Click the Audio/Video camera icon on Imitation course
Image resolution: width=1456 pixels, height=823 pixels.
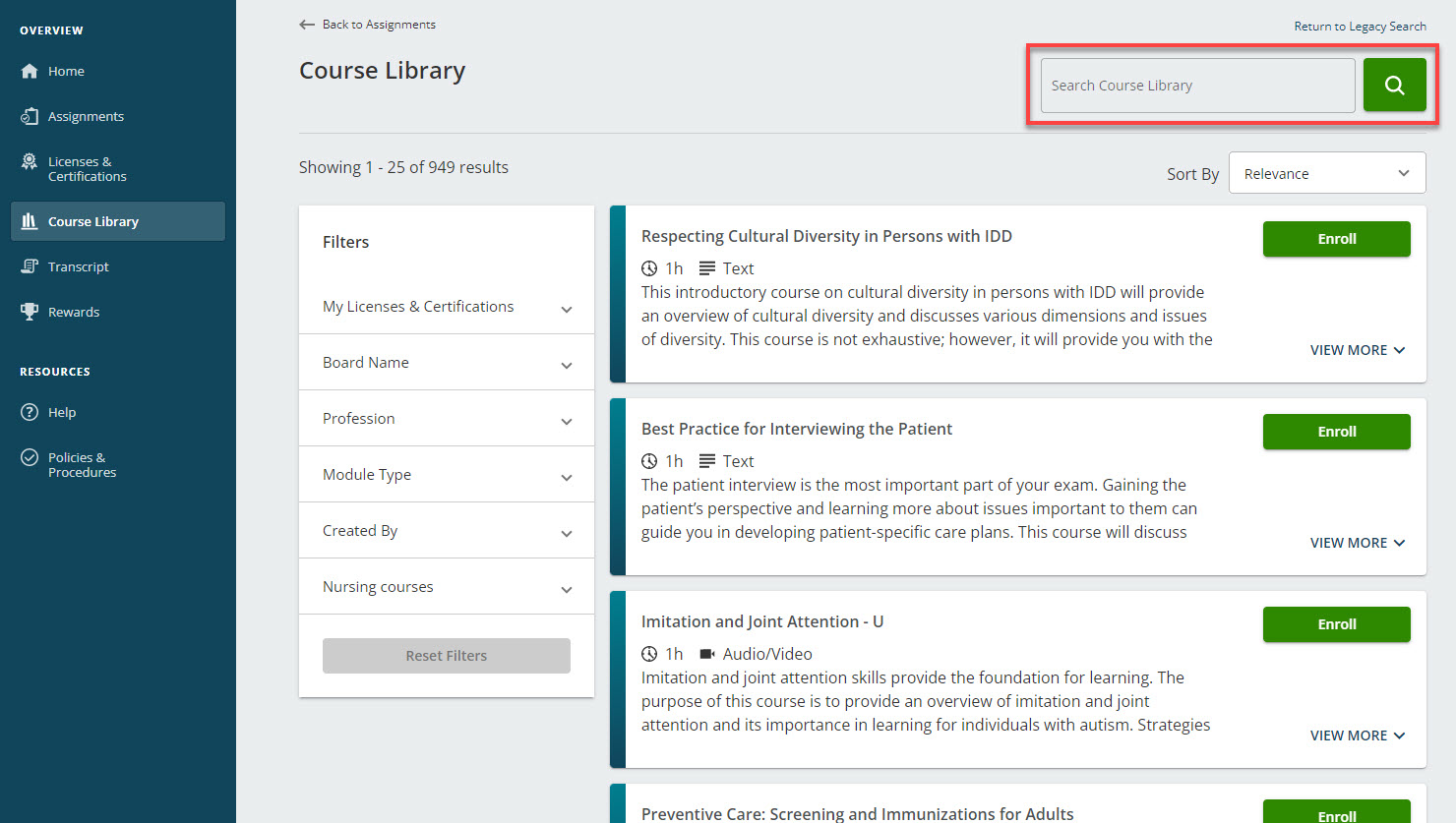point(706,654)
